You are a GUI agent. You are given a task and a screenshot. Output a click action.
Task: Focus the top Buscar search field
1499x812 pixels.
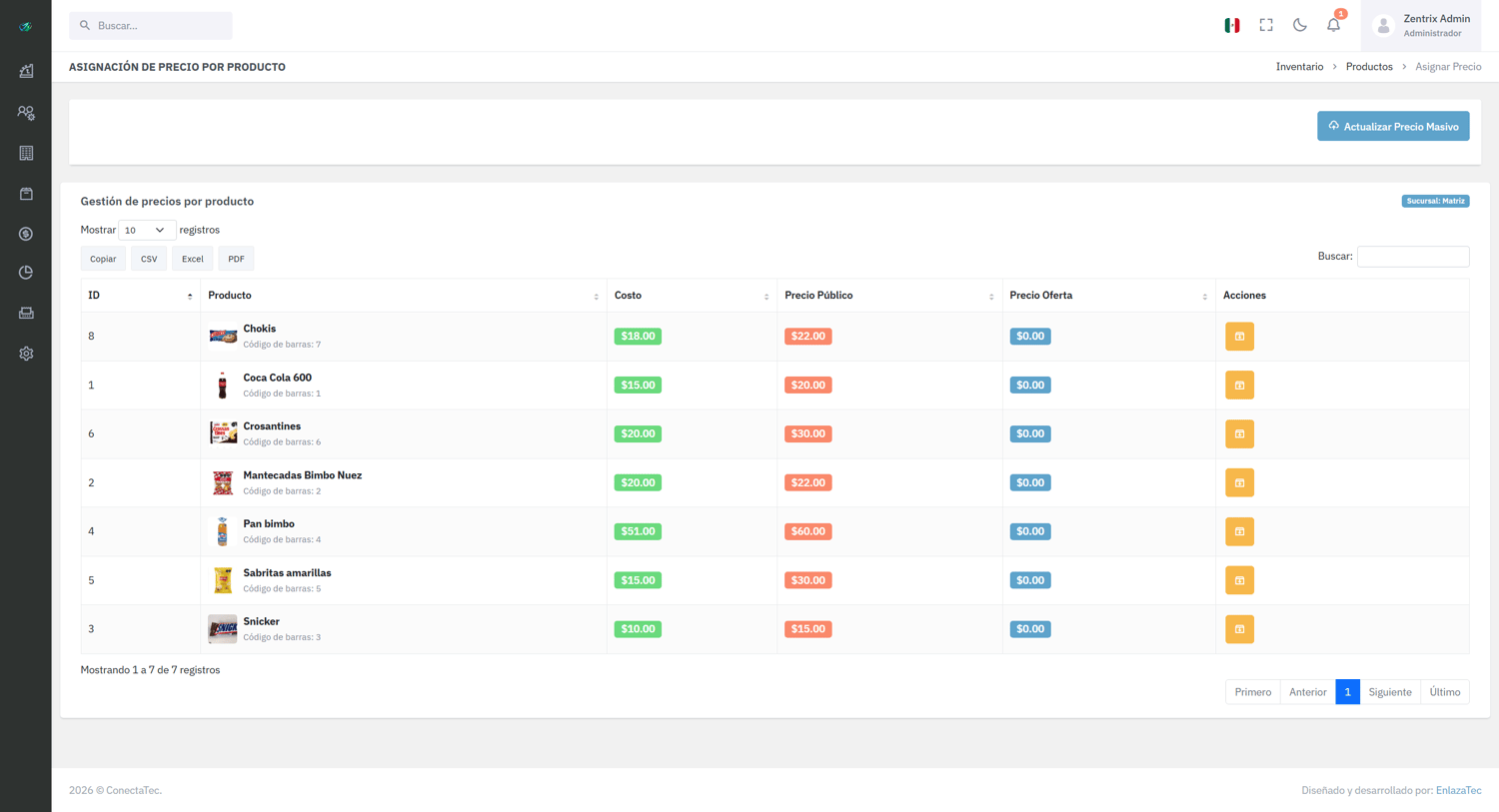(151, 25)
